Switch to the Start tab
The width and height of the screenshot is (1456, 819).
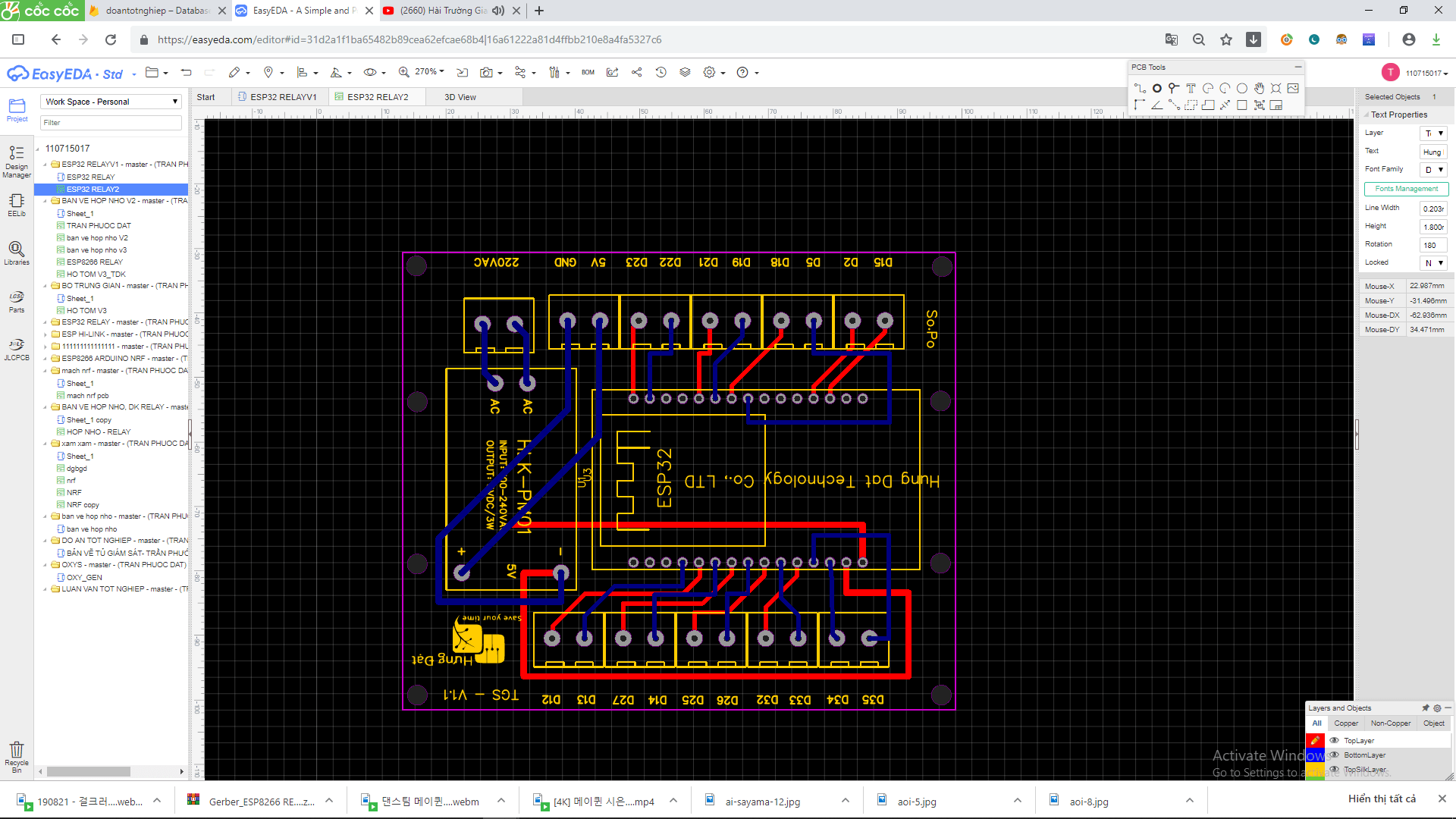click(x=206, y=97)
